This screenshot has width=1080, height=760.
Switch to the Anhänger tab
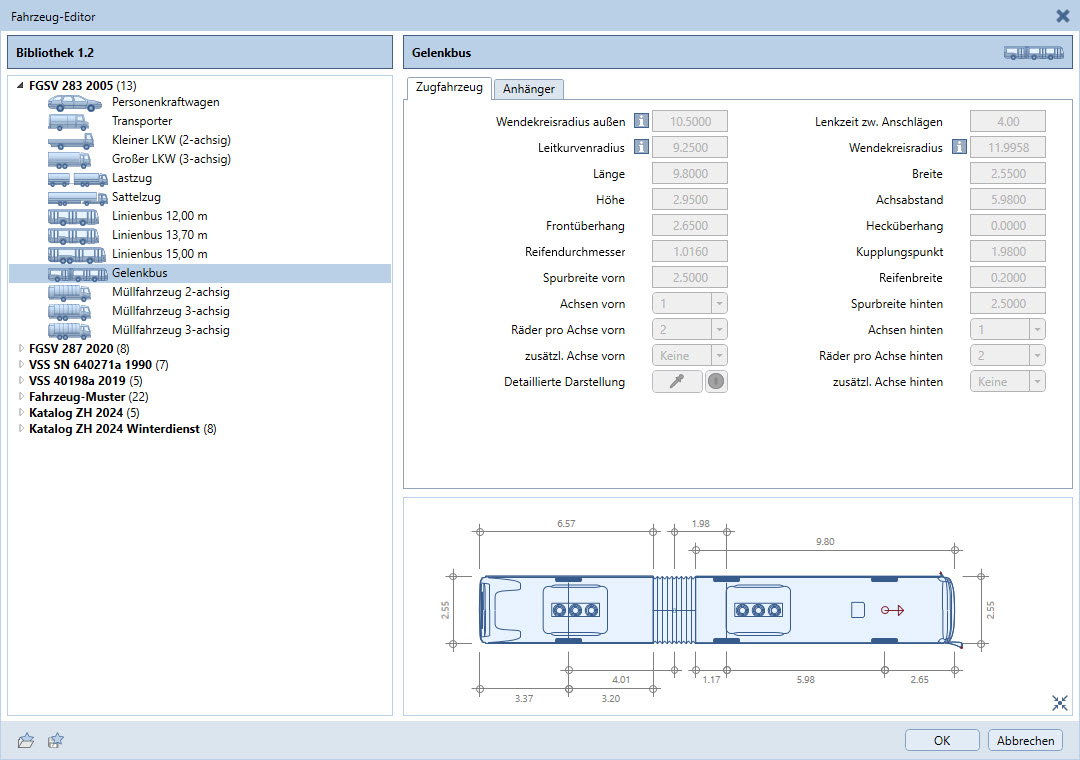pos(529,89)
